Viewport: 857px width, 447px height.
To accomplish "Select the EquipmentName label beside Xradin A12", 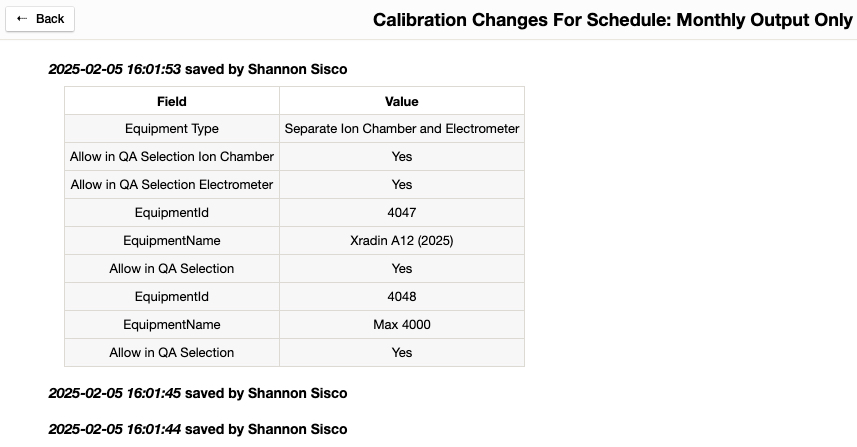I will tap(172, 241).
